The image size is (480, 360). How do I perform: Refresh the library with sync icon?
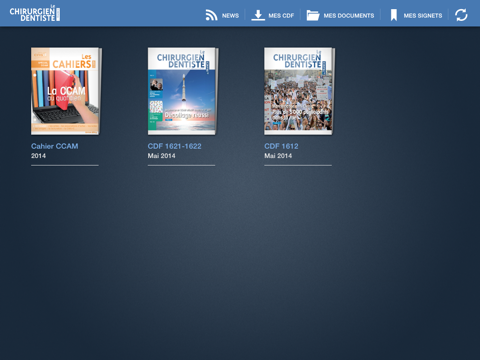click(461, 15)
